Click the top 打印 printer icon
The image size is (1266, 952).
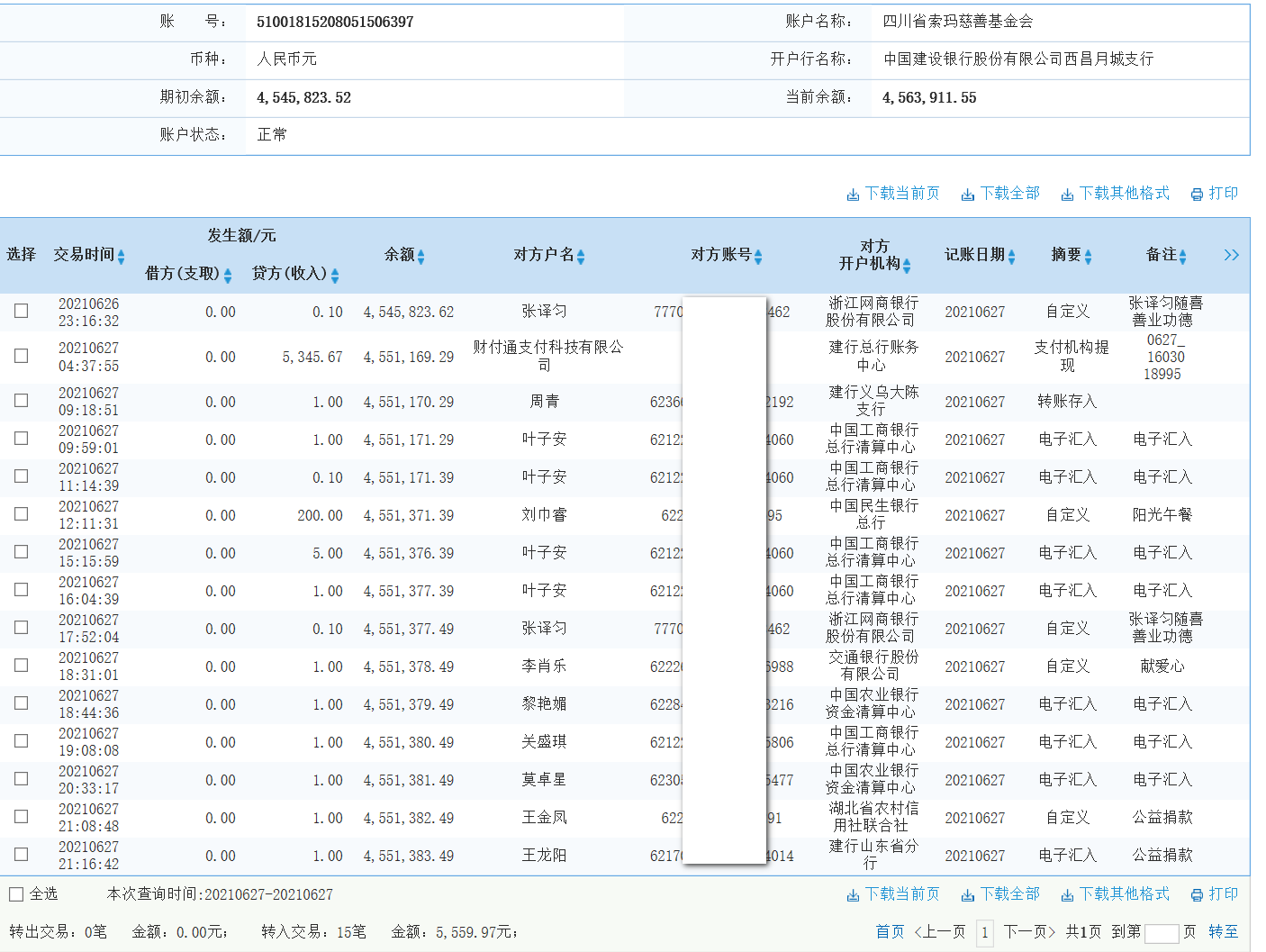(x=1198, y=193)
